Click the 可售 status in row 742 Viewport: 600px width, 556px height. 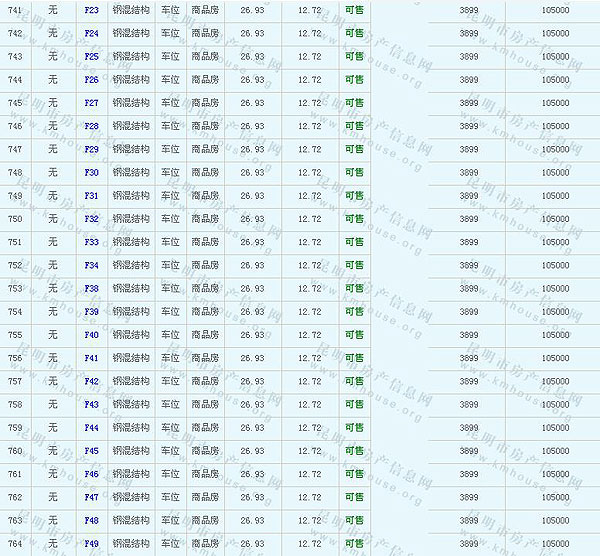354,33
